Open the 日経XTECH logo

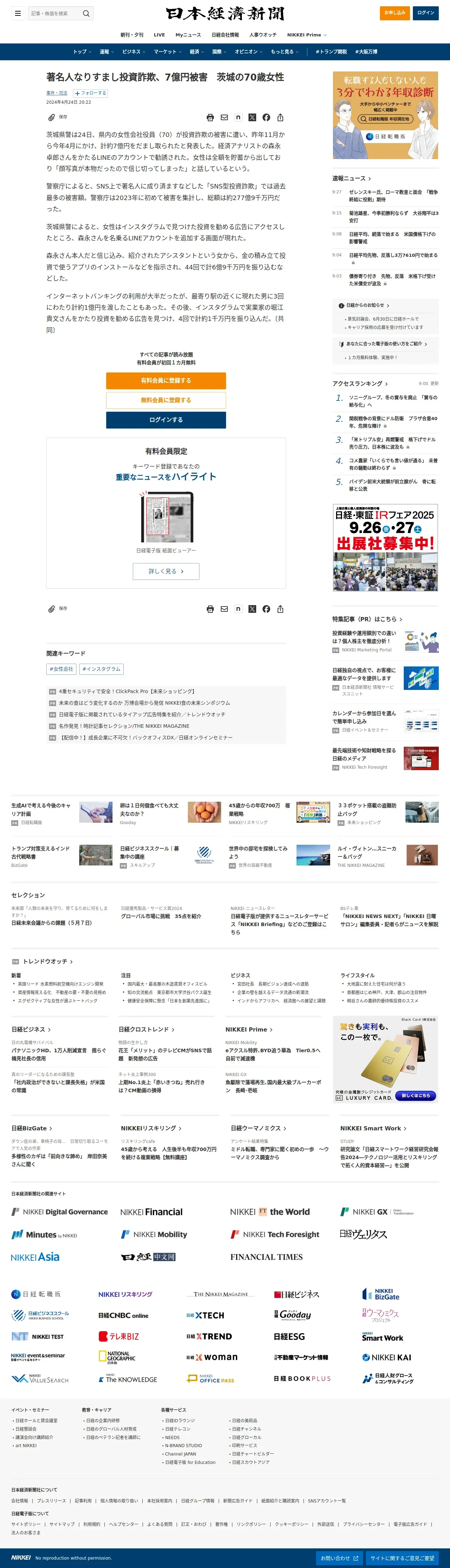205,1315
